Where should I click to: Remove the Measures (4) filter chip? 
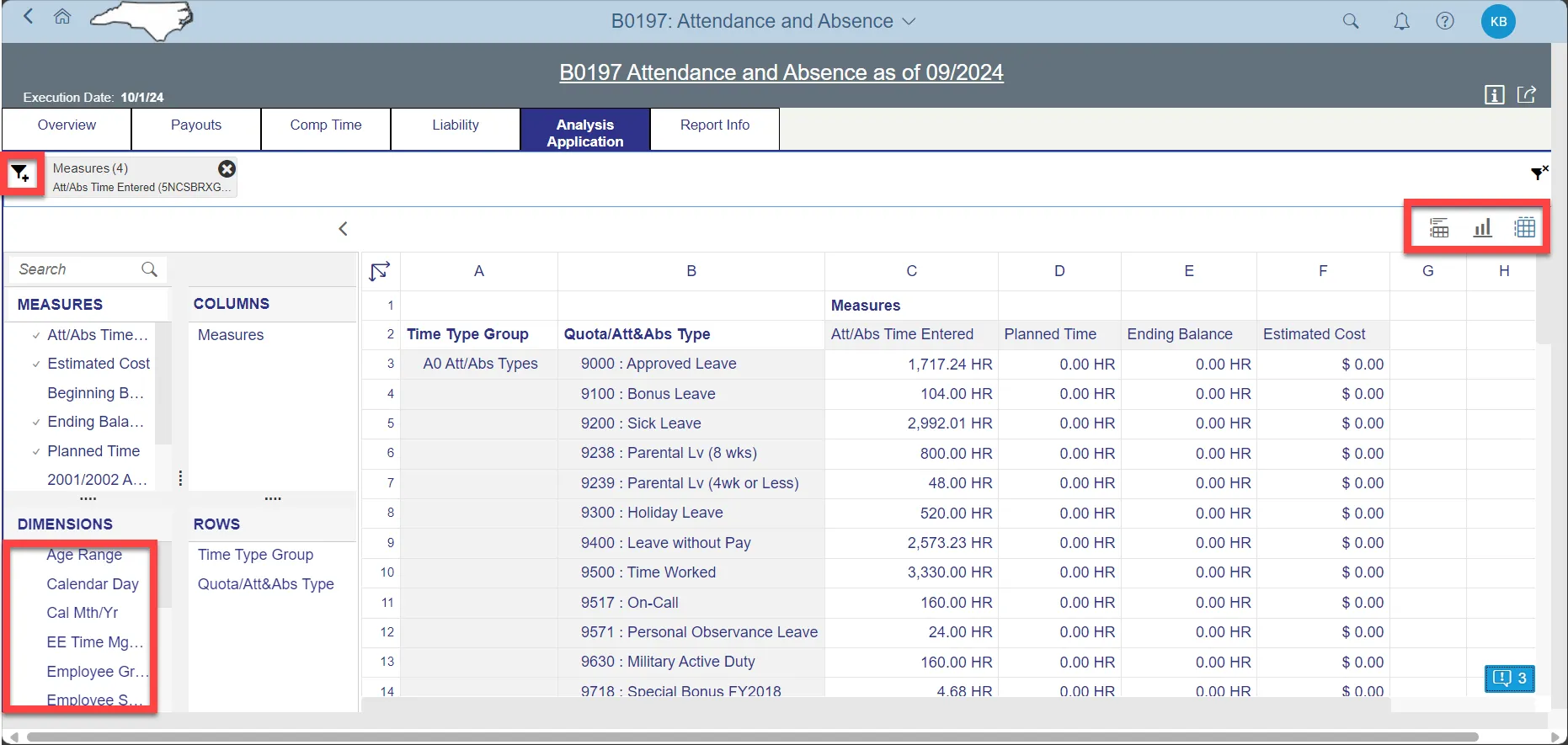[227, 169]
